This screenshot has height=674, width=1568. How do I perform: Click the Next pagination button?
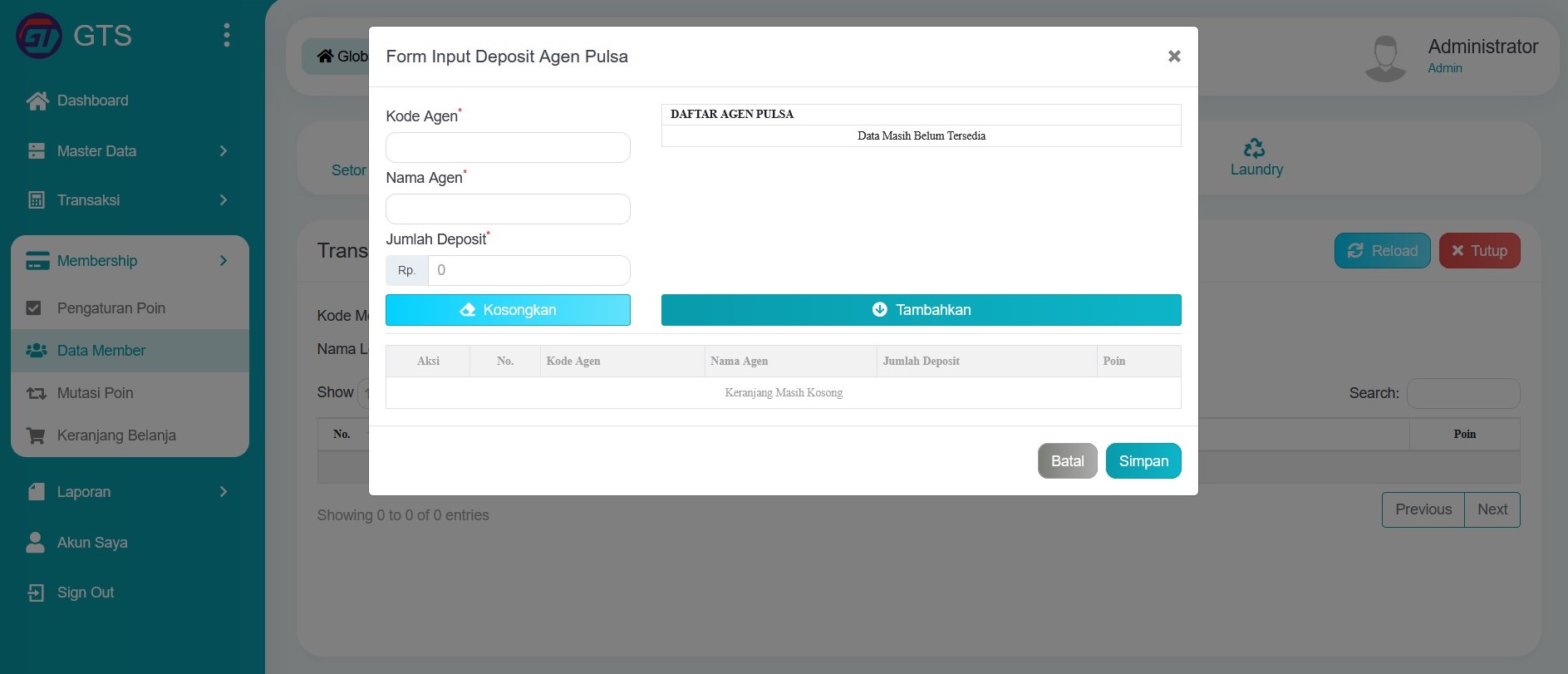[x=1492, y=509]
